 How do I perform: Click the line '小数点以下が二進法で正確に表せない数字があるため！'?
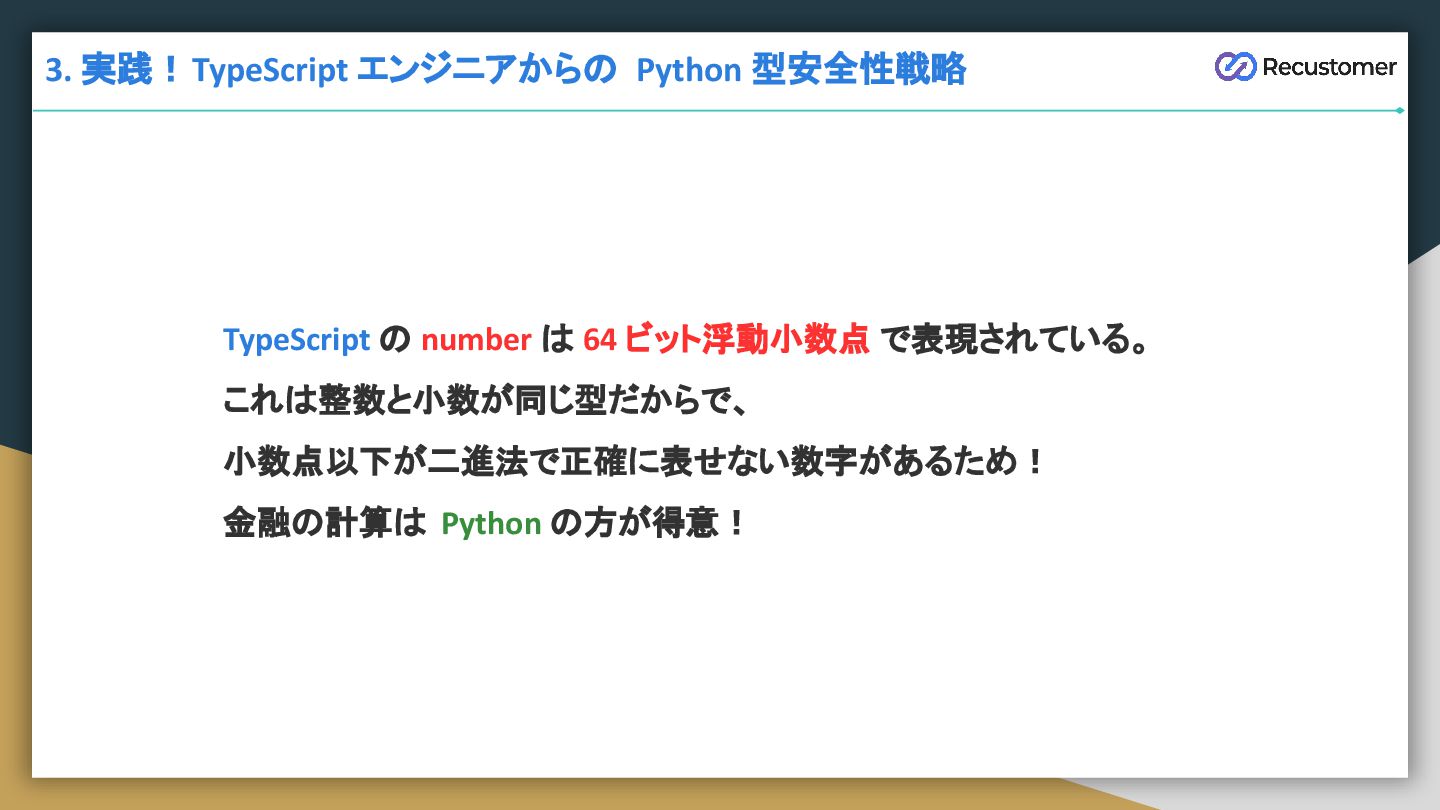click(x=634, y=462)
